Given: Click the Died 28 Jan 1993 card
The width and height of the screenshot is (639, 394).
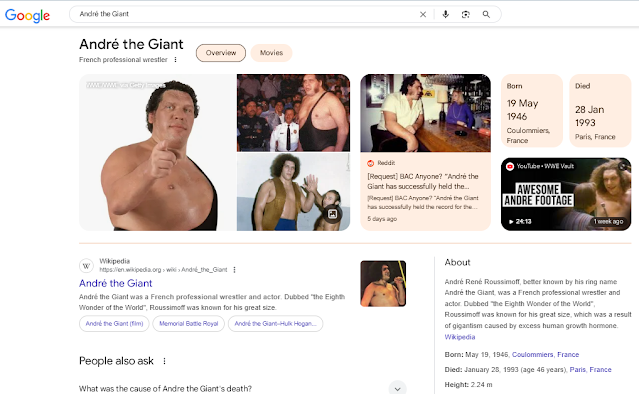Looking at the screenshot, I should point(600,111).
